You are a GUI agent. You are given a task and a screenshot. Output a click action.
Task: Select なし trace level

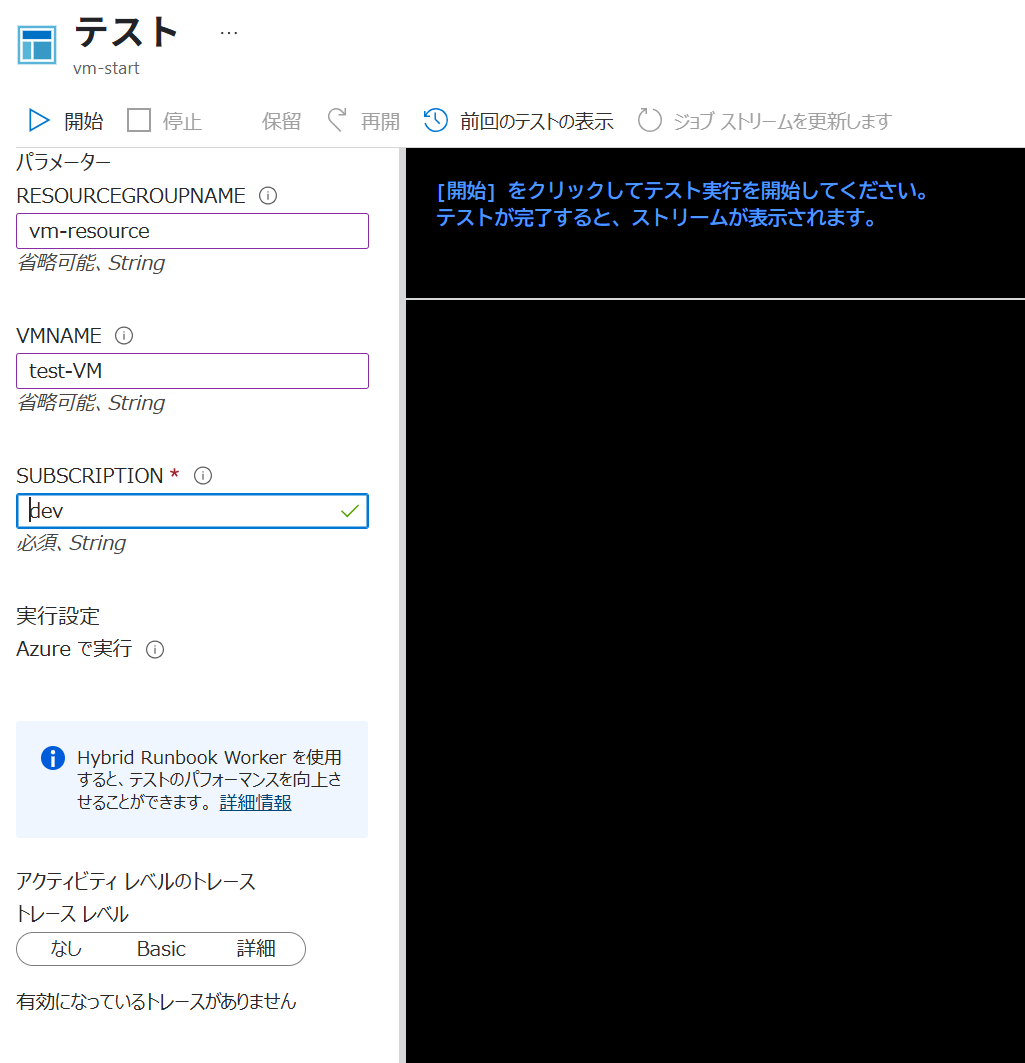pyautogui.click(x=65, y=948)
